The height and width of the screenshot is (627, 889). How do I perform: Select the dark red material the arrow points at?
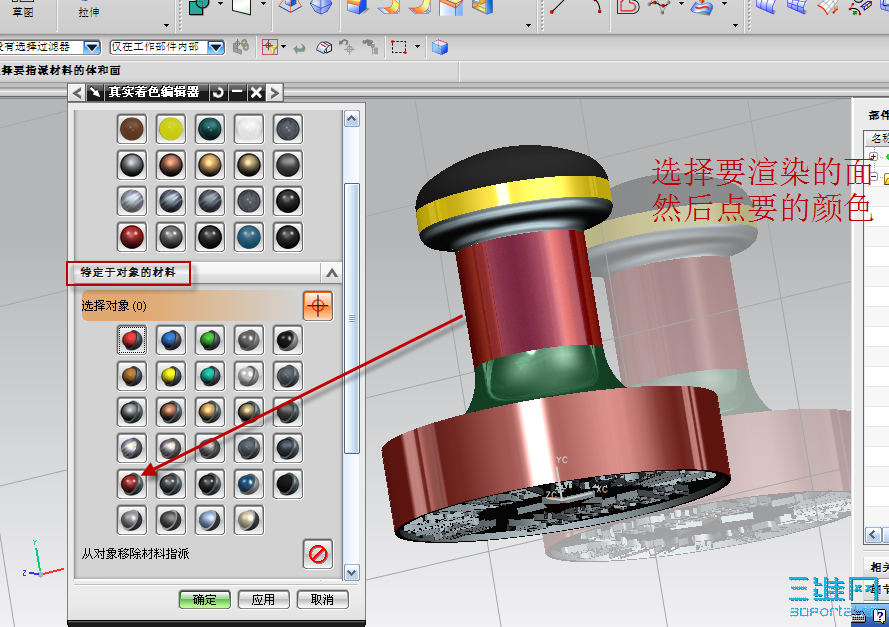point(132,484)
